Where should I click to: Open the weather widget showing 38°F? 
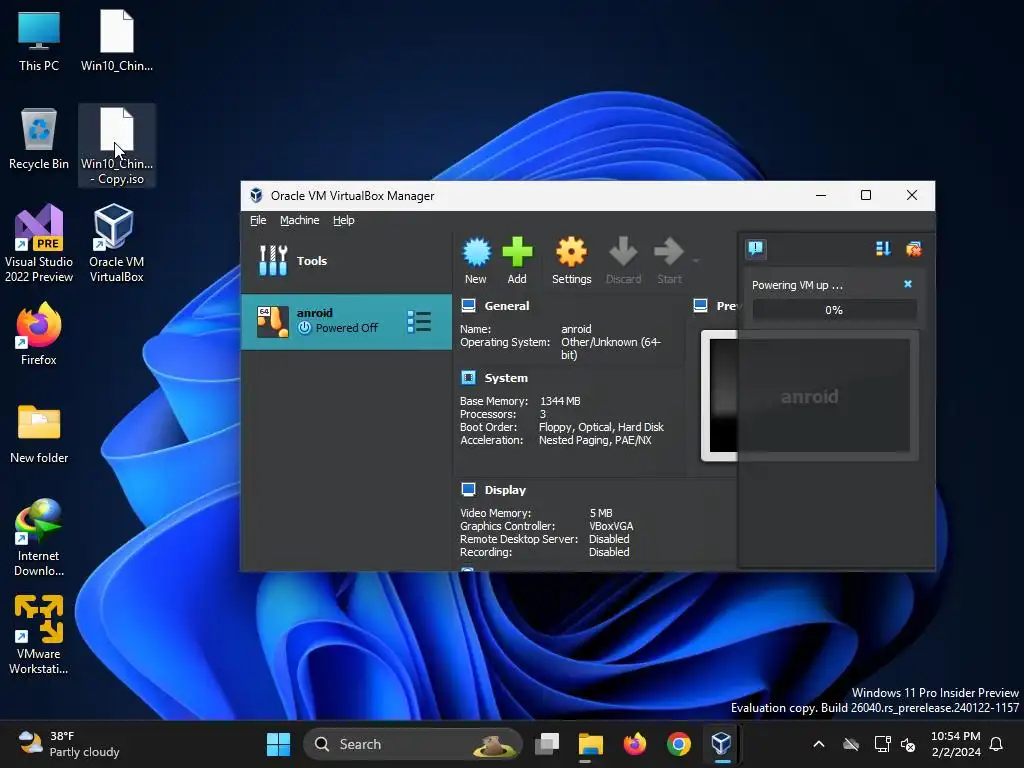pos(69,744)
